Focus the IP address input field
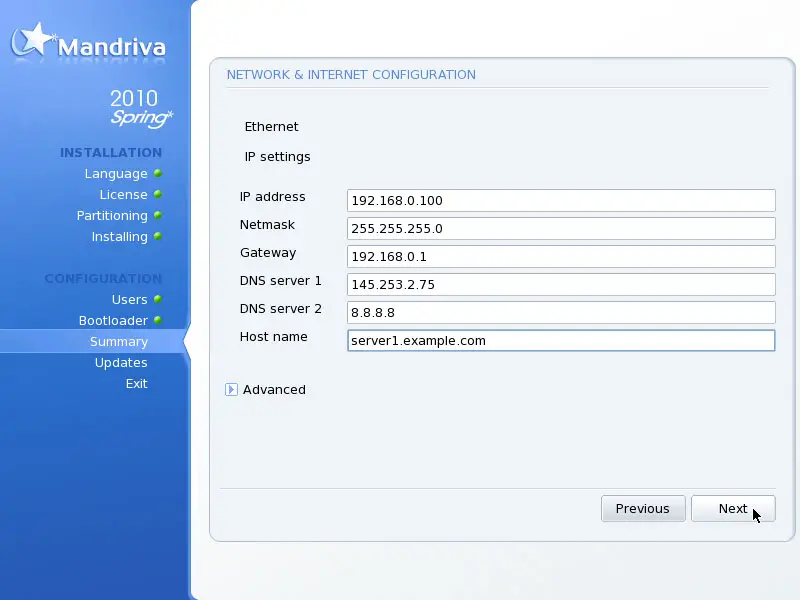Screen dimensions: 800x600 pos(561,201)
